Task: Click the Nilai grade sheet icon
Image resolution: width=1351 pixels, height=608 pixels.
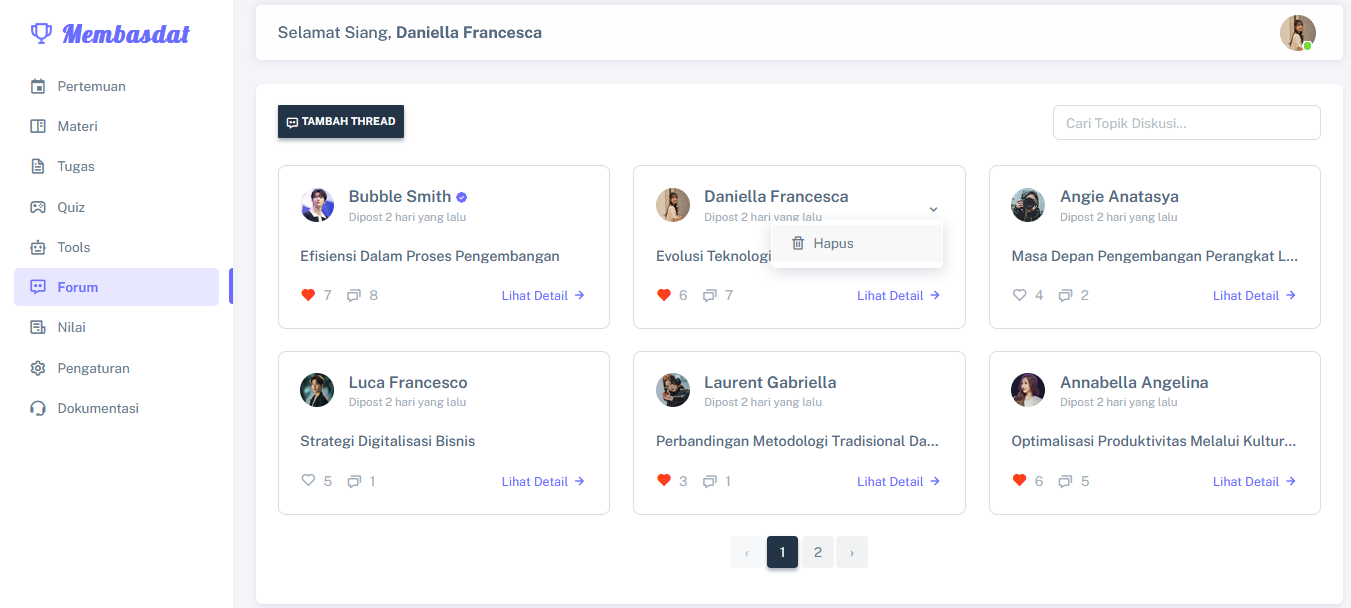Action: point(38,327)
